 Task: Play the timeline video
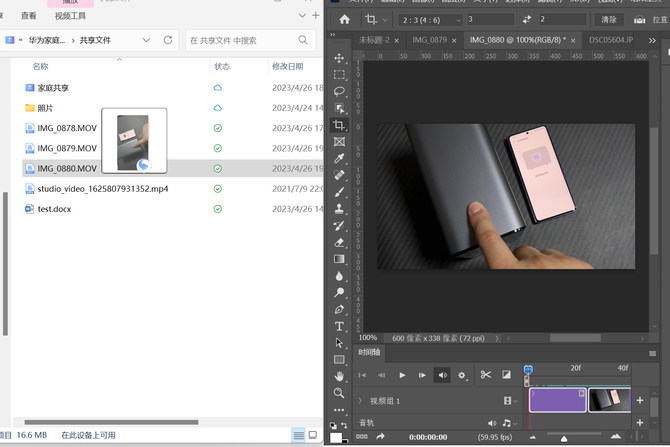tap(402, 375)
